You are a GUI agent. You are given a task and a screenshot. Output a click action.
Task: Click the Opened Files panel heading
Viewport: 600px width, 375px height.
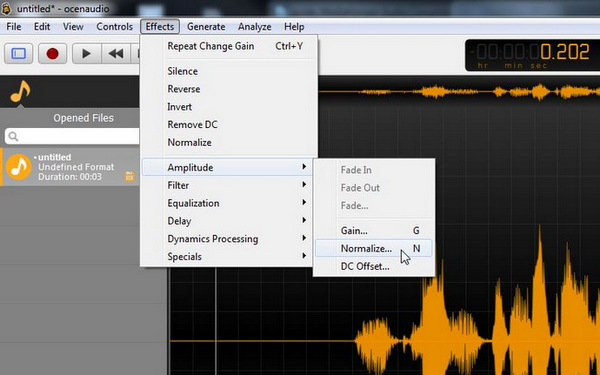83,118
